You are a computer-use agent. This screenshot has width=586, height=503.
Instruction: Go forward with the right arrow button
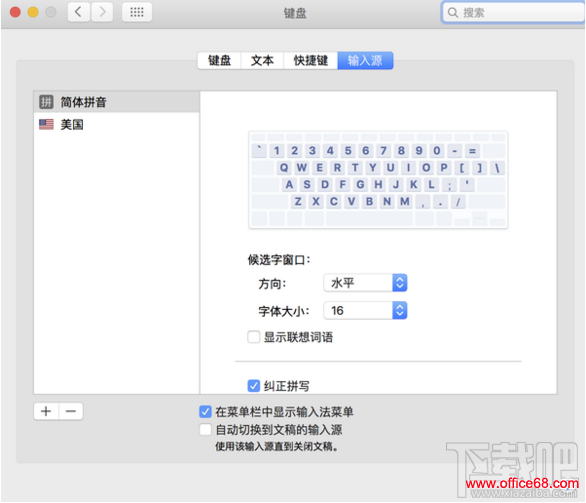pos(102,12)
